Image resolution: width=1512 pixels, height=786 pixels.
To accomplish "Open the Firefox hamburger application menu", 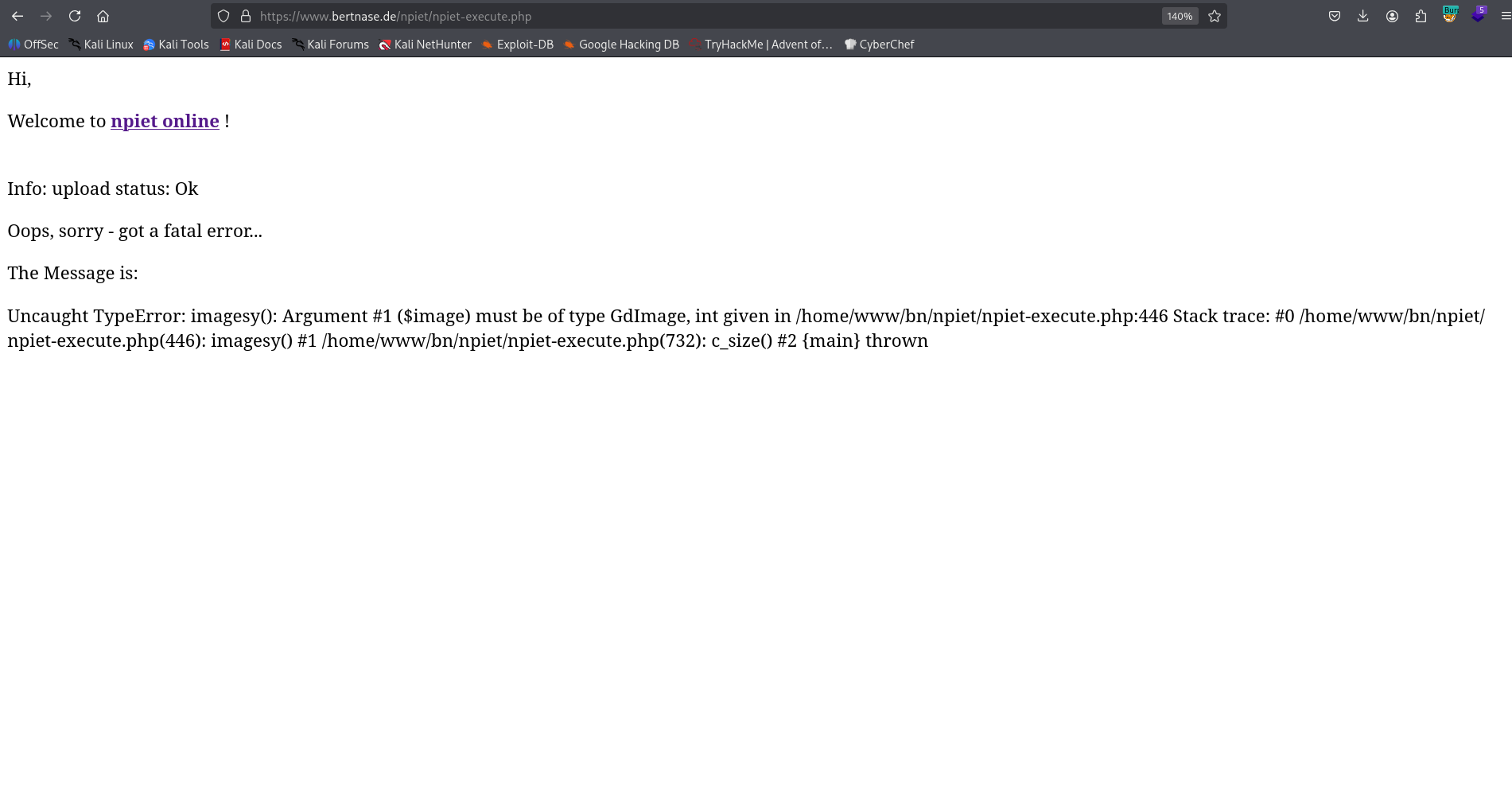I will click(x=1505, y=16).
